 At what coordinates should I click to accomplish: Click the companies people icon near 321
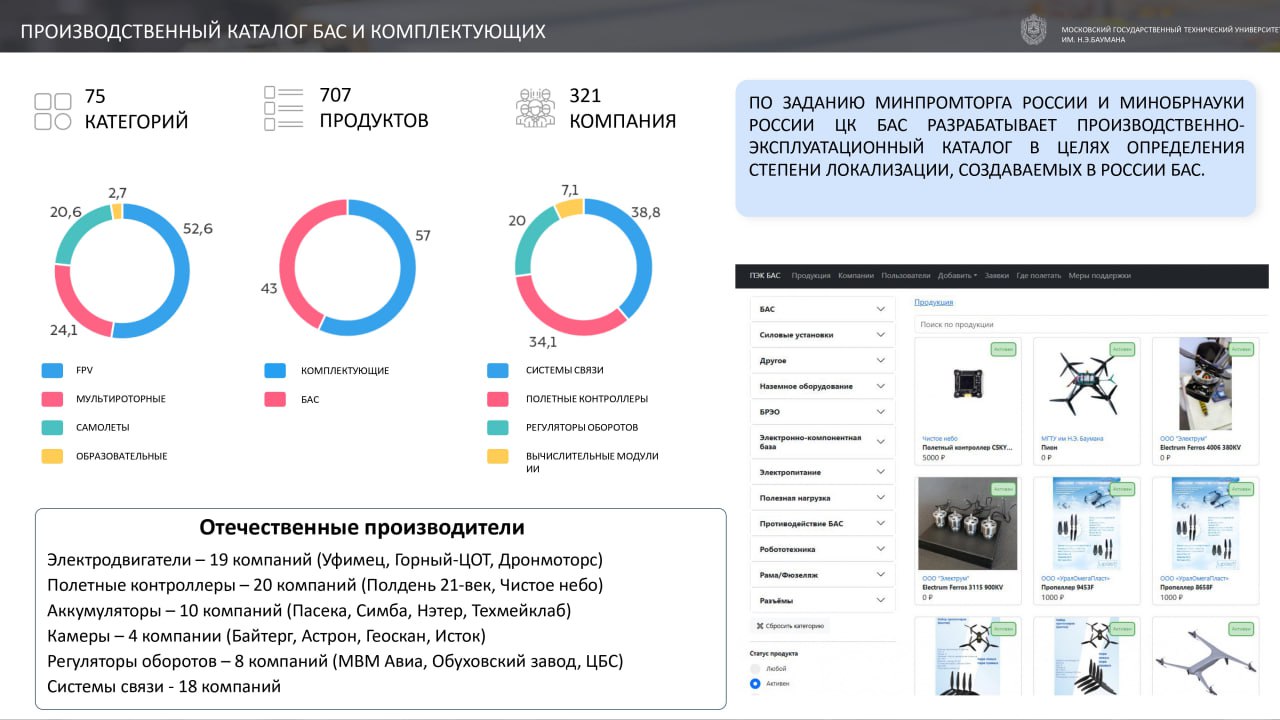pyautogui.click(x=535, y=108)
